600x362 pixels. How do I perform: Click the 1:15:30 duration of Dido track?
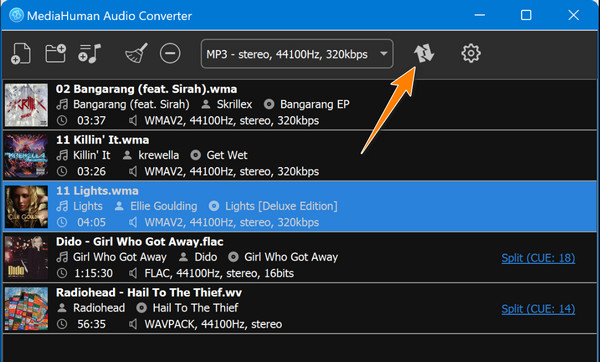93,274
